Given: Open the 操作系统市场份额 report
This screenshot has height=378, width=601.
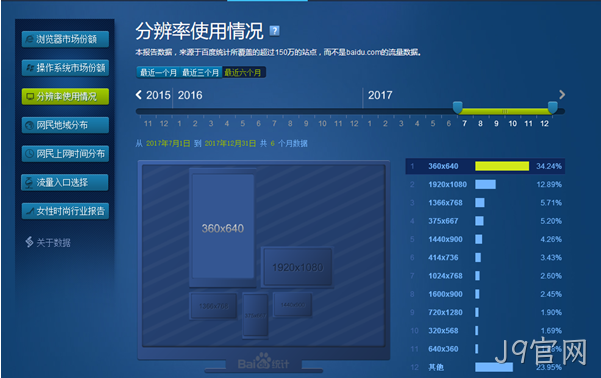Looking at the screenshot, I should 65,68.
